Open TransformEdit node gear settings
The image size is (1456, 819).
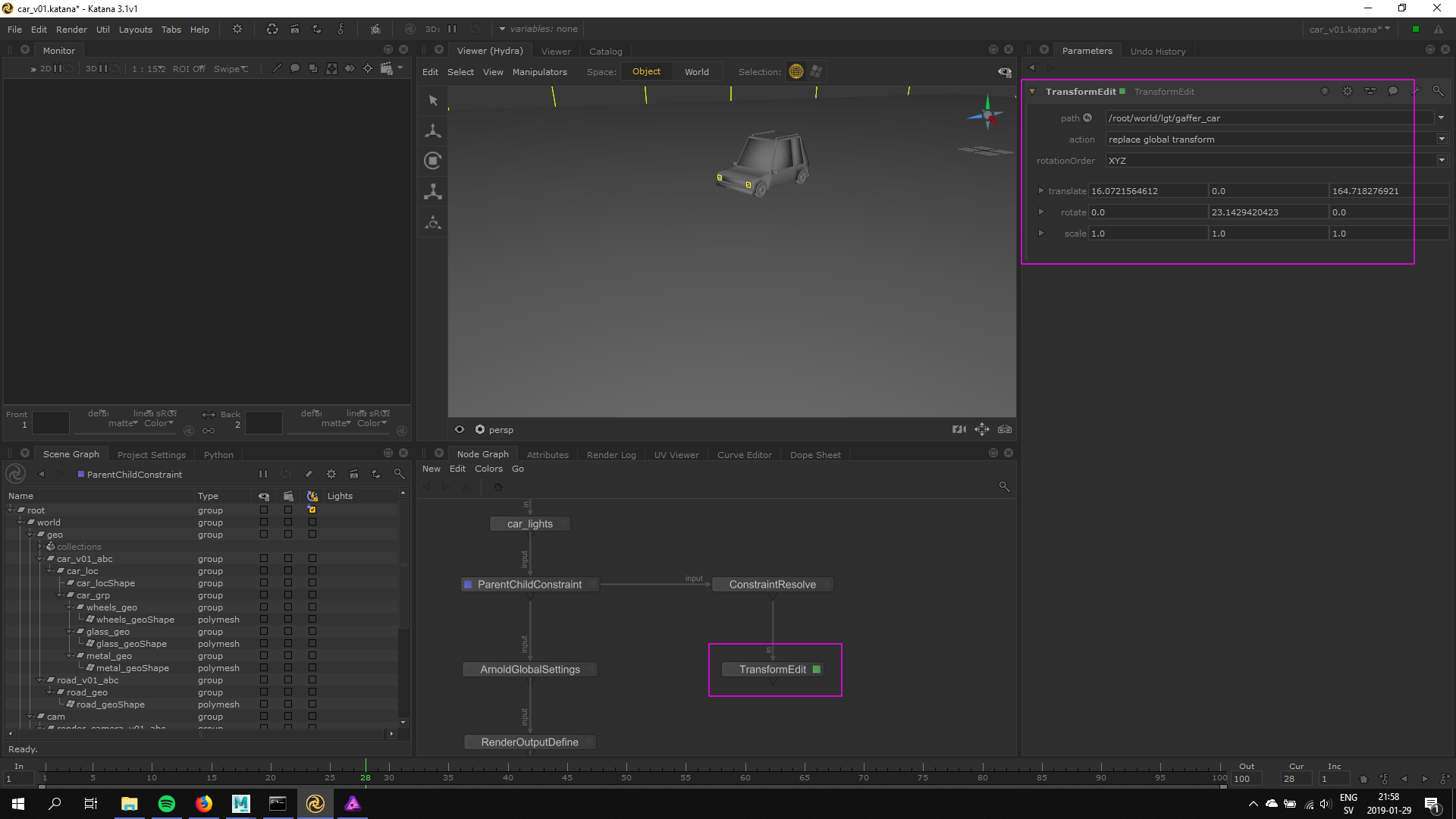point(1348,91)
